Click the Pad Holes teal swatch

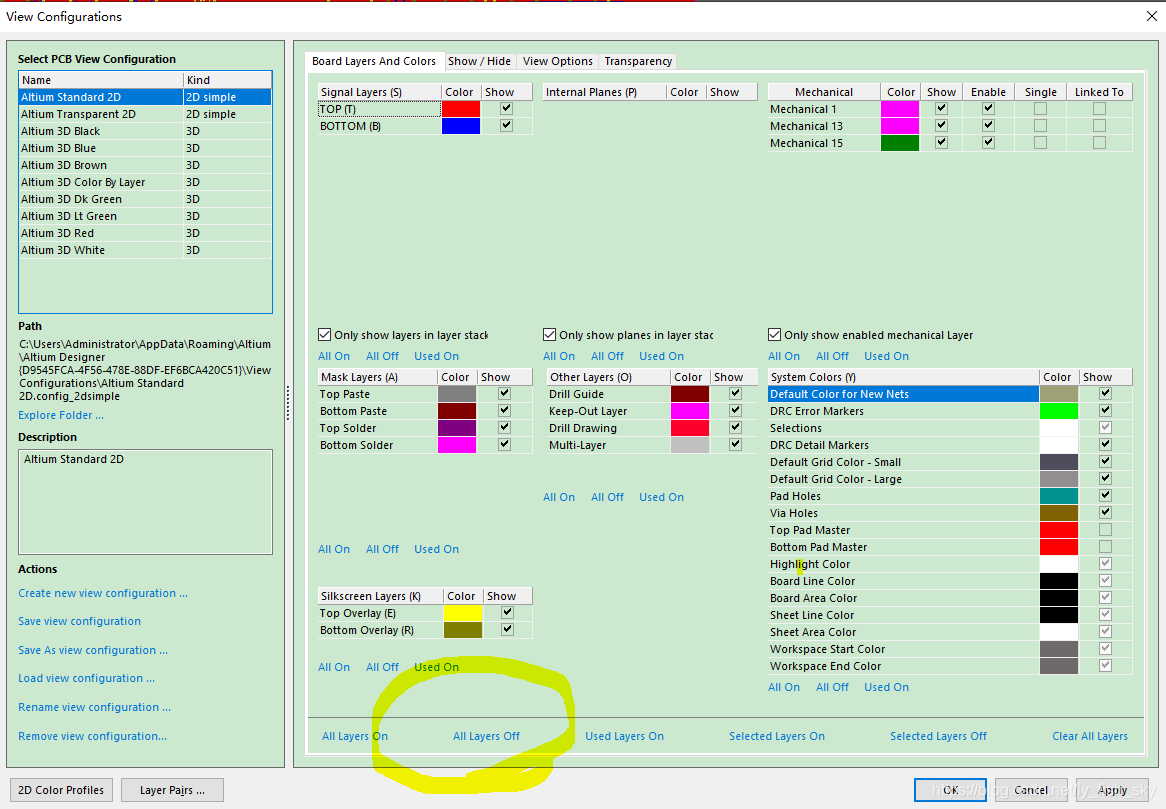tap(1059, 496)
